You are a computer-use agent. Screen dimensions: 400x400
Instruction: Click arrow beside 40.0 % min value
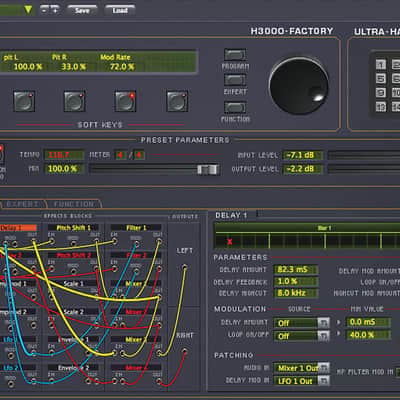tap(339, 334)
